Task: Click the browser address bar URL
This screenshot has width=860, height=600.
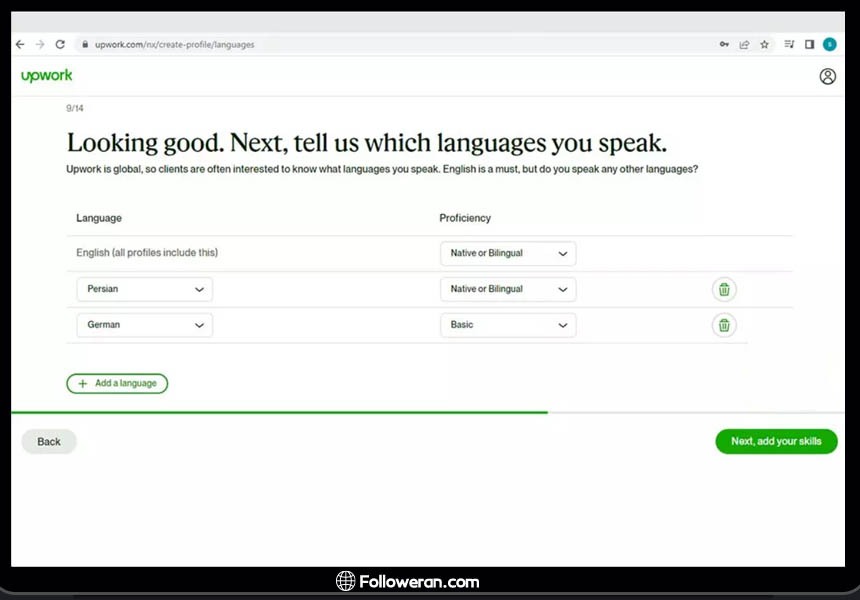Action: point(175,45)
